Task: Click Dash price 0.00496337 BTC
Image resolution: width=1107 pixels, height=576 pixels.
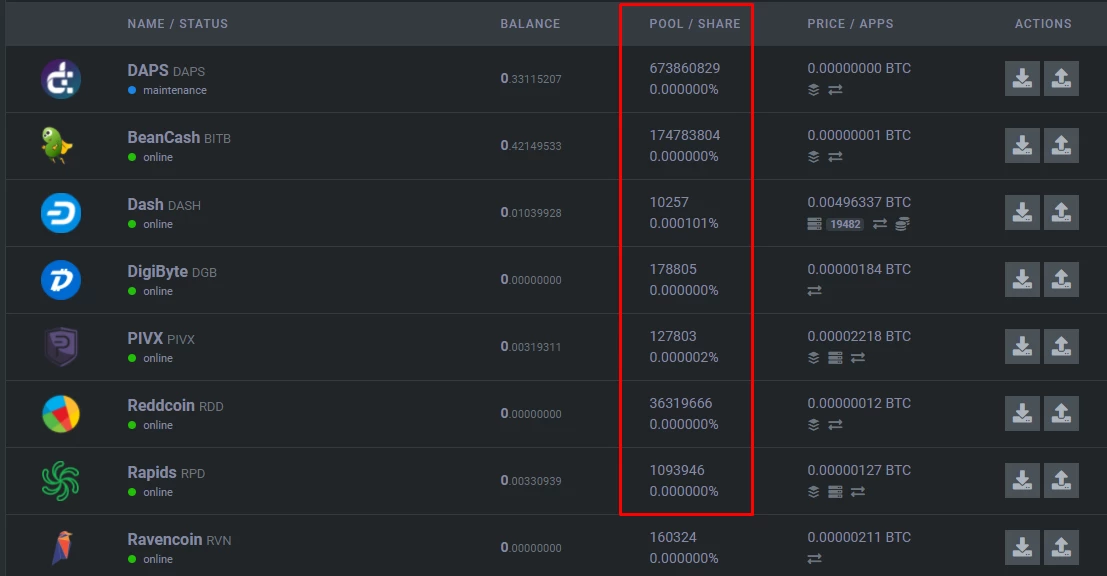Action: click(859, 202)
